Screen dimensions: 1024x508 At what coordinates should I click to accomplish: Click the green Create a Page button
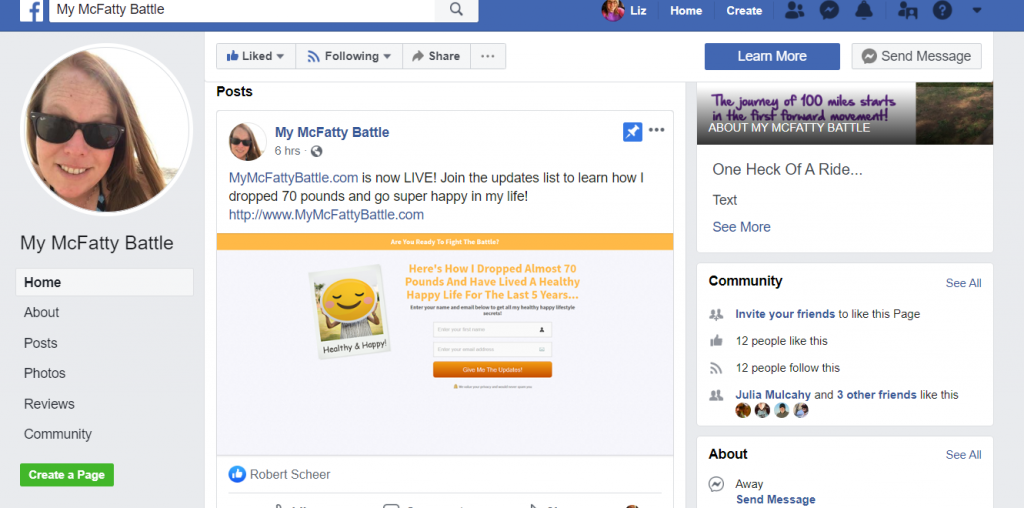[67, 475]
